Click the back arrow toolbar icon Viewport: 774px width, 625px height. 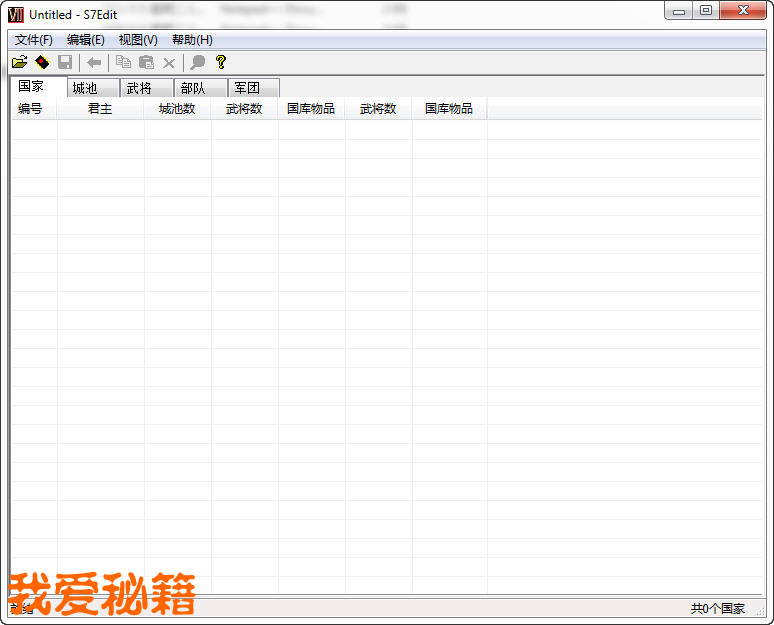click(94, 62)
